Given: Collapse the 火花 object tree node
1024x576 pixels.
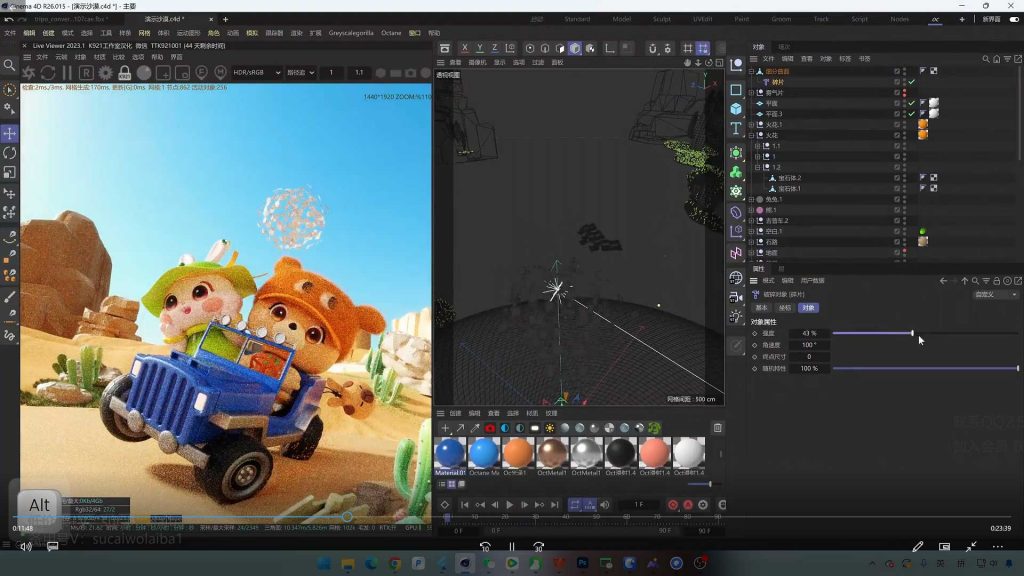Looking at the screenshot, I should tap(752, 135).
